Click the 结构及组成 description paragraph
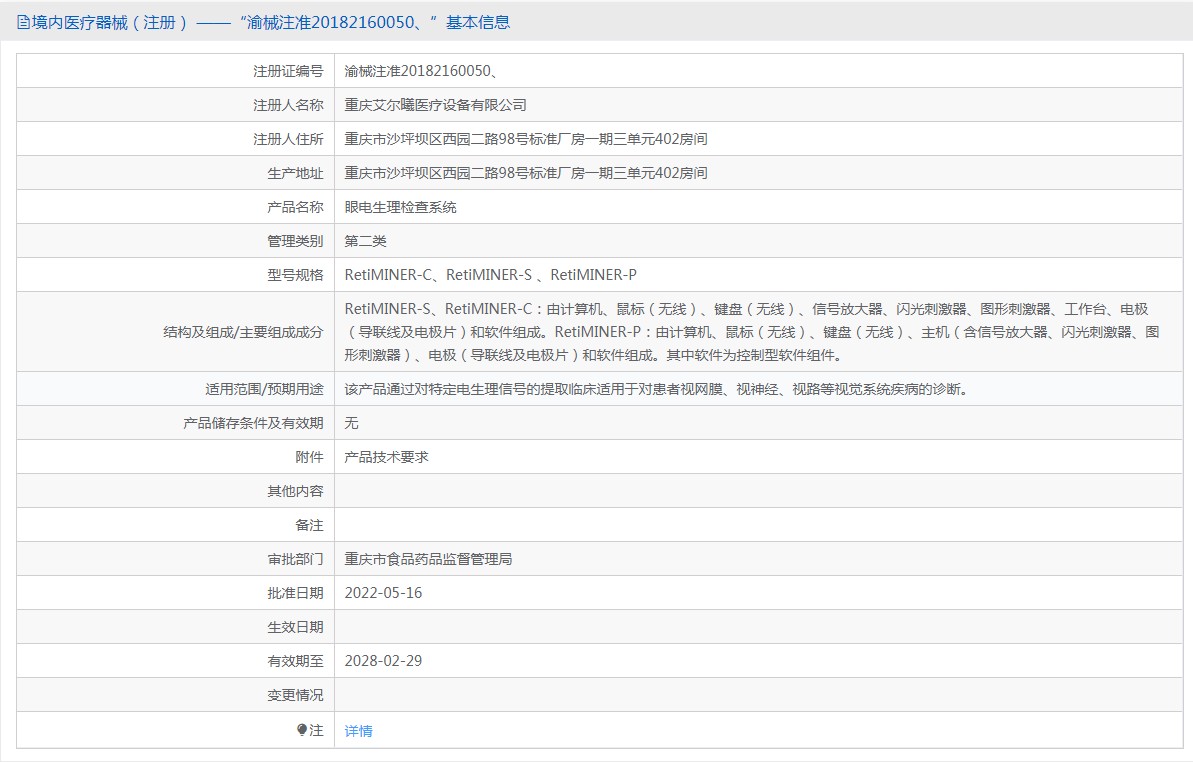Screen dimensions: 1193x762 tap(750, 332)
